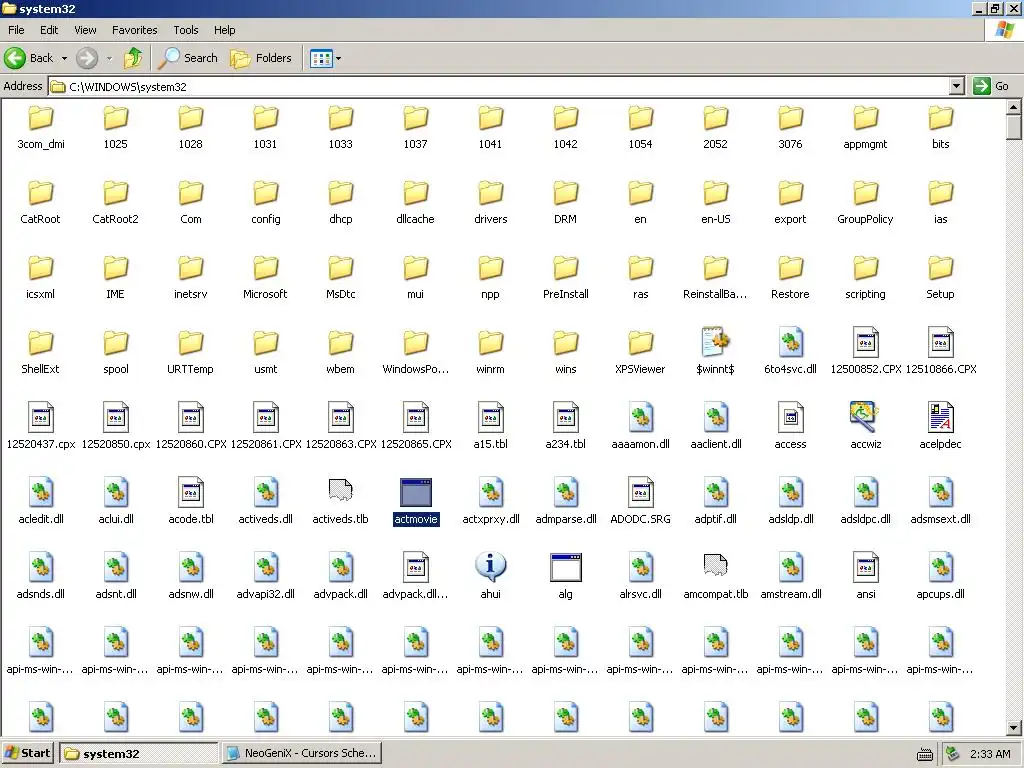Go forward with the Forward arrow
This screenshot has height=768, width=1024.
coord(87,58)
